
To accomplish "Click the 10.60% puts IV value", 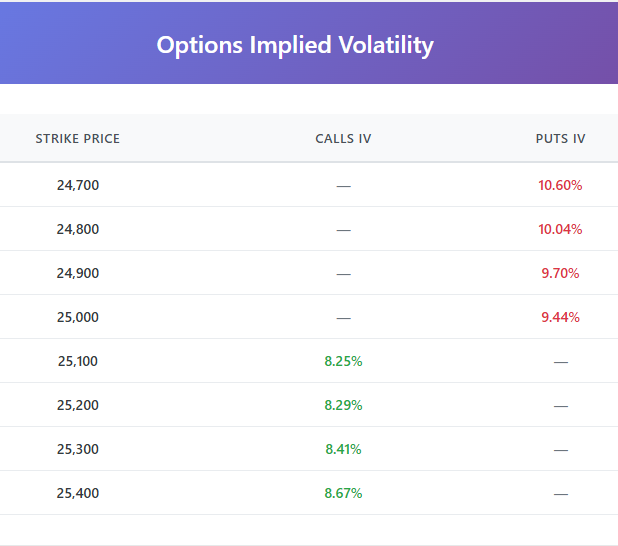I will point(560,185).
